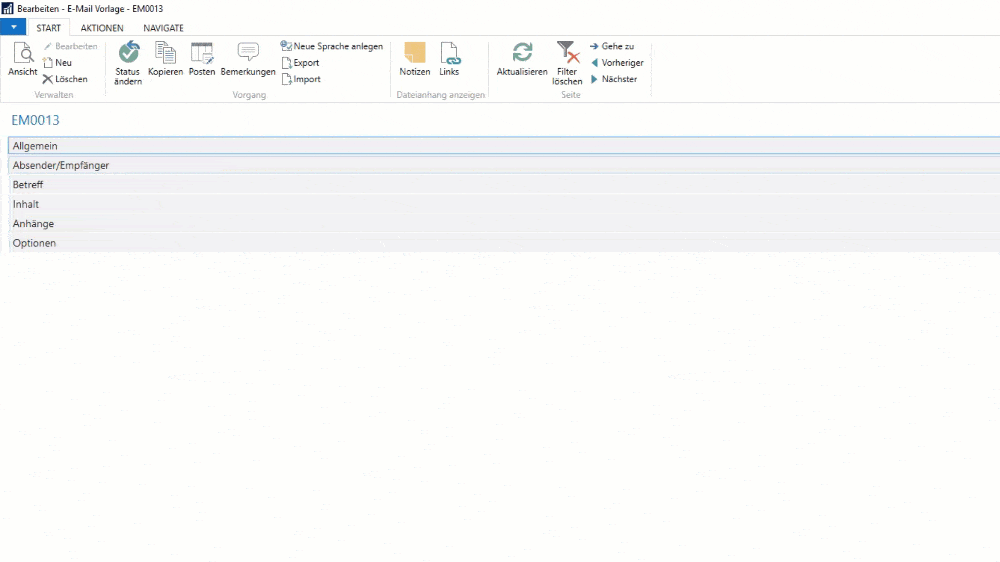
Task: Switch to the AKTIONEN ribbon tab
Action: 102,28
